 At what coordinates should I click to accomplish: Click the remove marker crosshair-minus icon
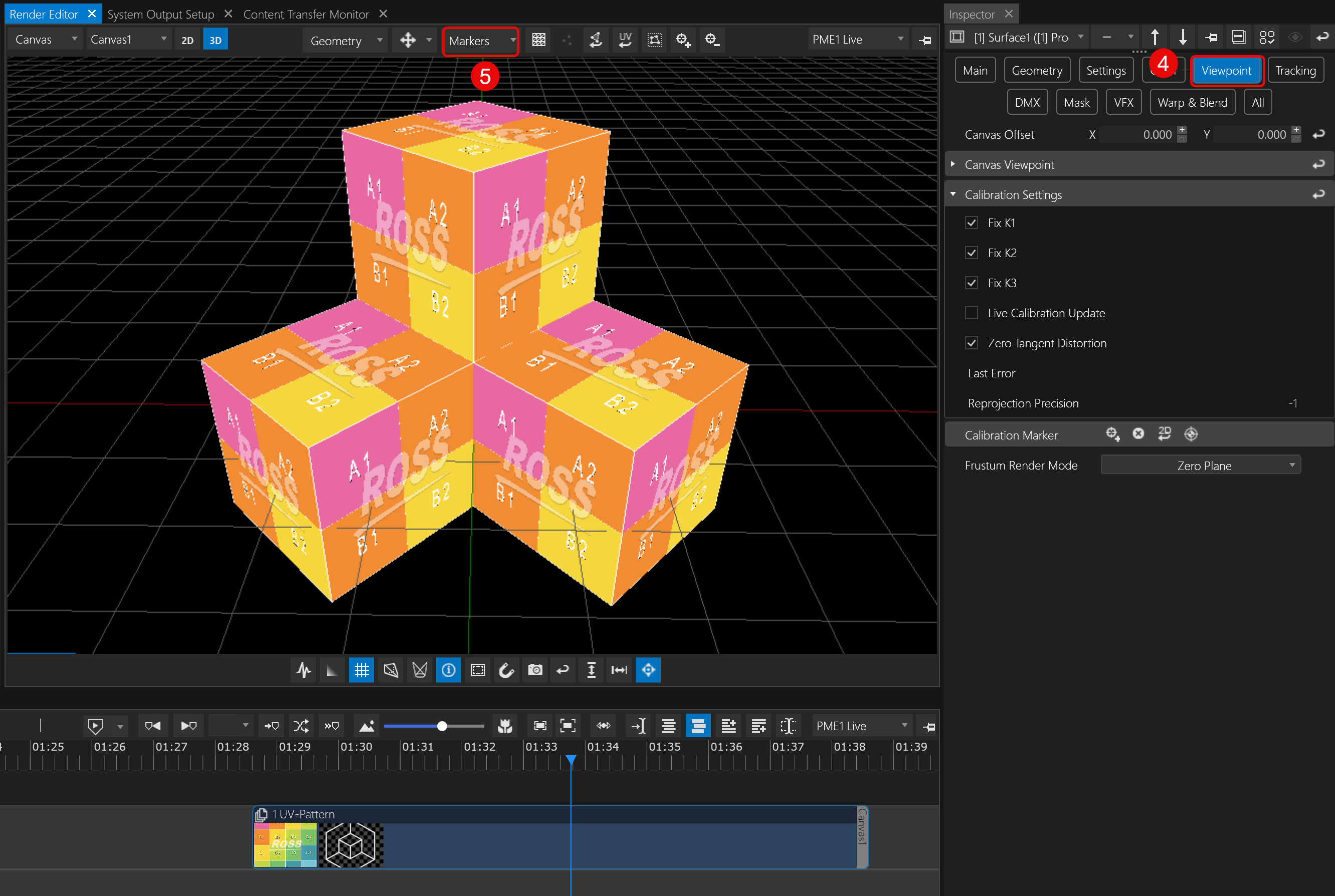(x=712, y=40)
